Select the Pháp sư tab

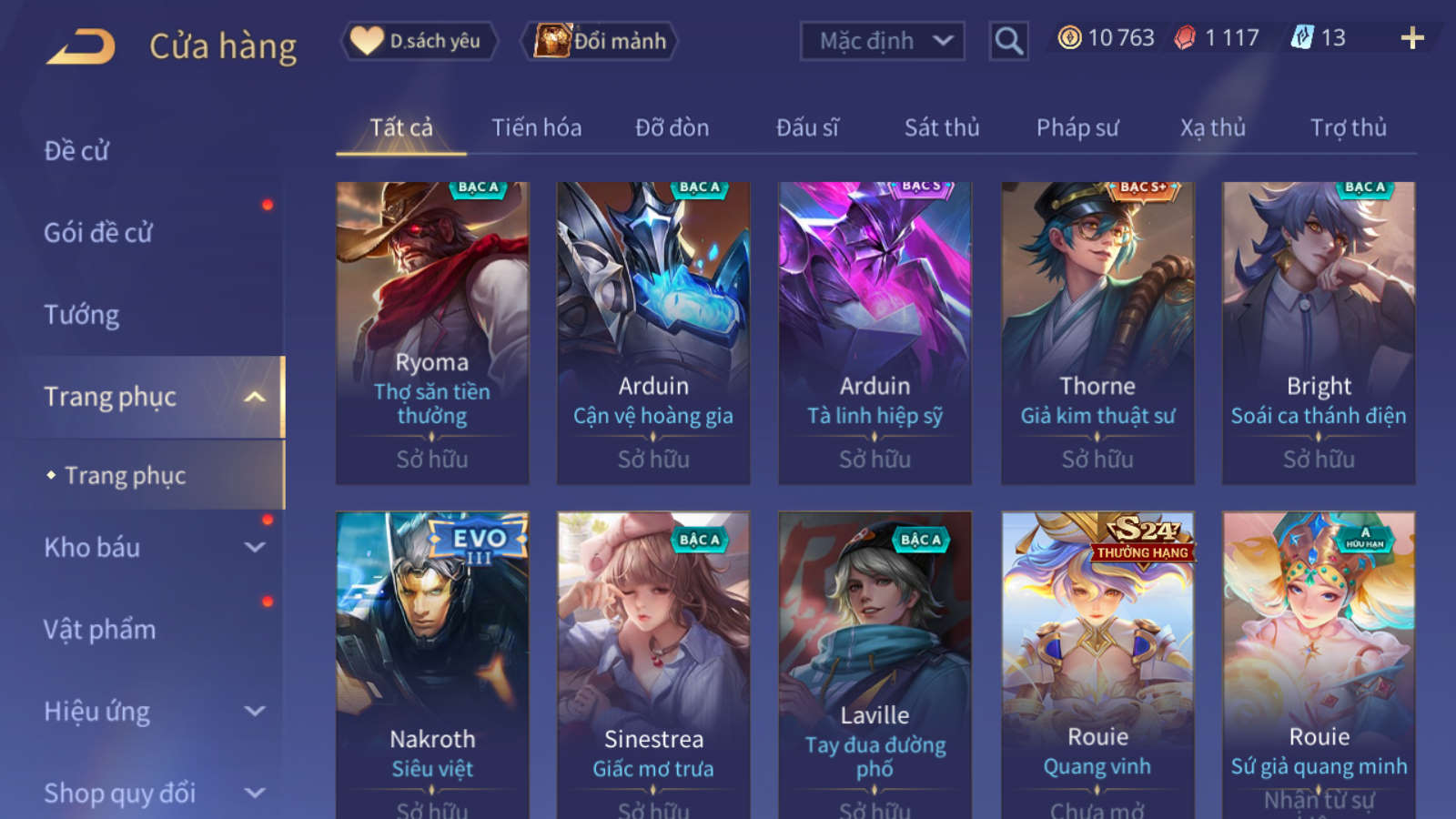1077,127
